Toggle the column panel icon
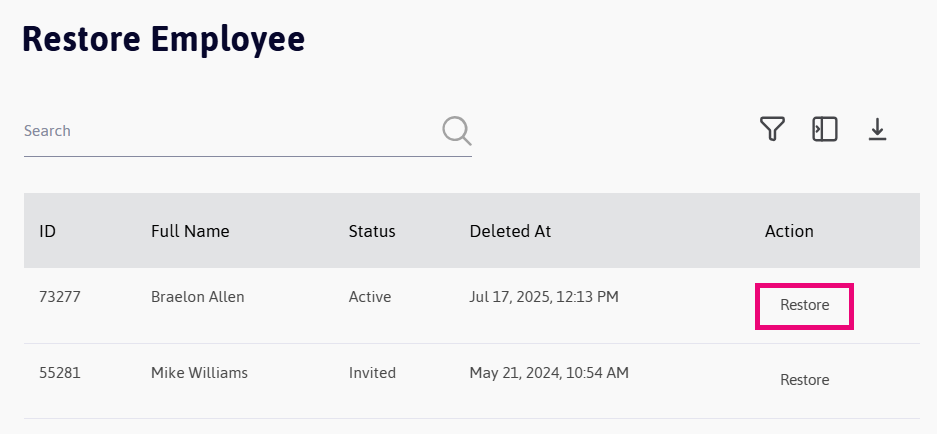 tap(825, 129)
